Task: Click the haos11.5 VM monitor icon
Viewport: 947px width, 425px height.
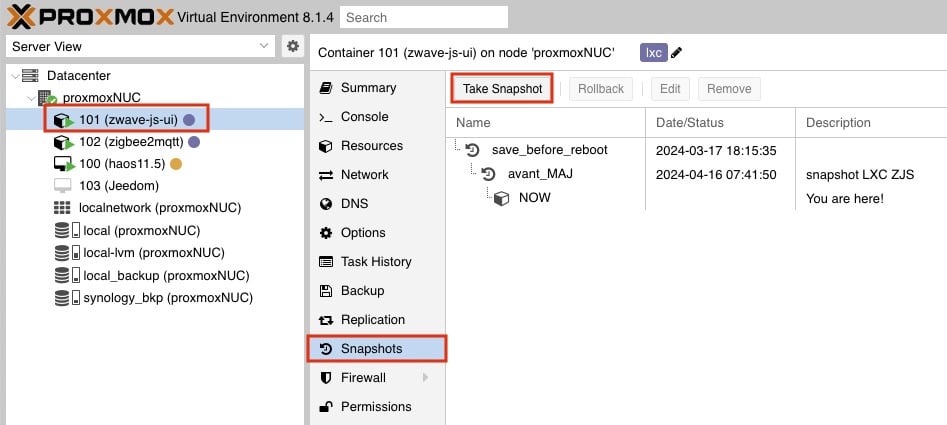Action: [x=63, y=164]
